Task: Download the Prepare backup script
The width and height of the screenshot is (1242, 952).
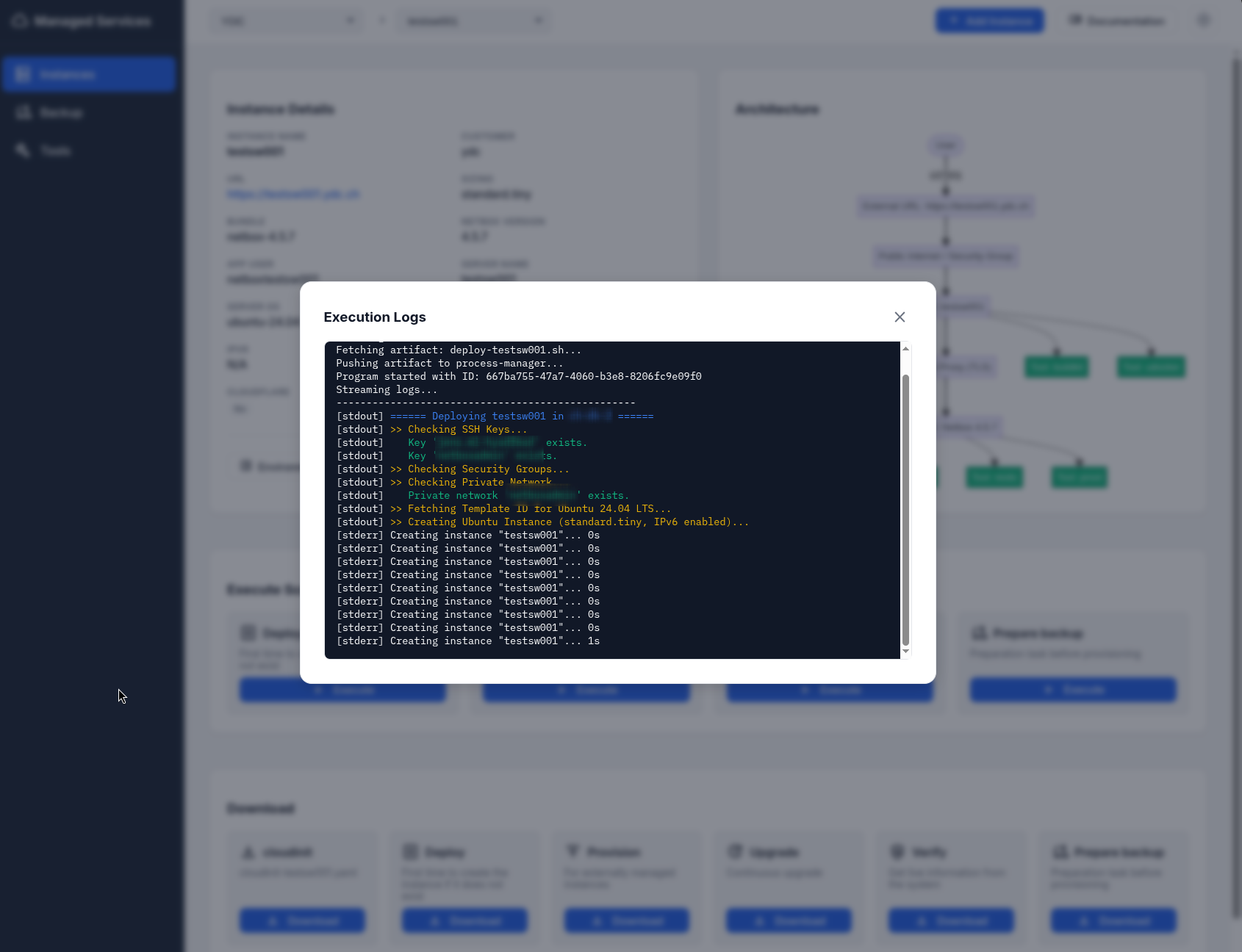Action: click(1113, 920)
